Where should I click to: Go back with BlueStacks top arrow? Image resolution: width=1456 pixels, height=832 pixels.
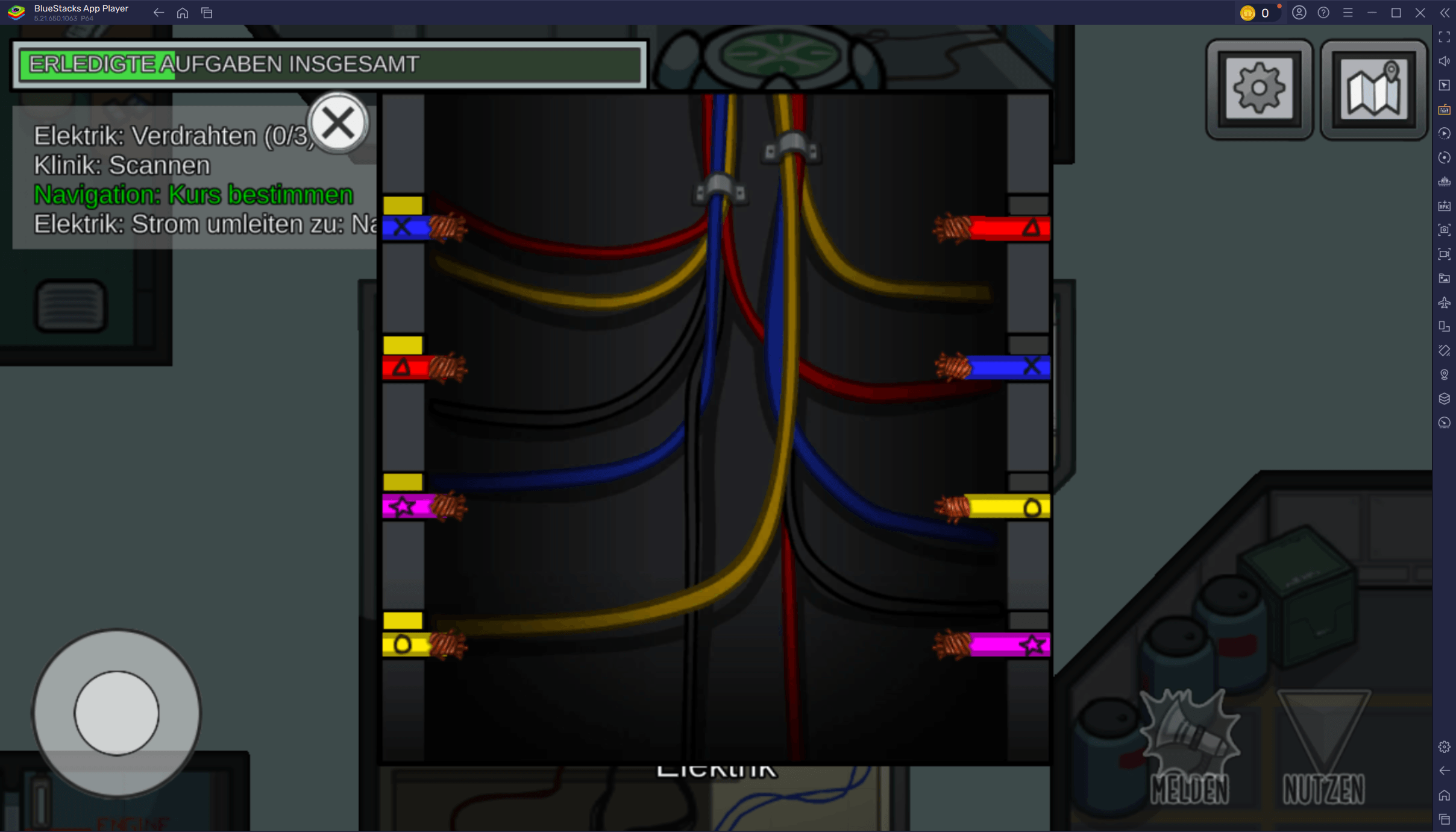(158, 13)
